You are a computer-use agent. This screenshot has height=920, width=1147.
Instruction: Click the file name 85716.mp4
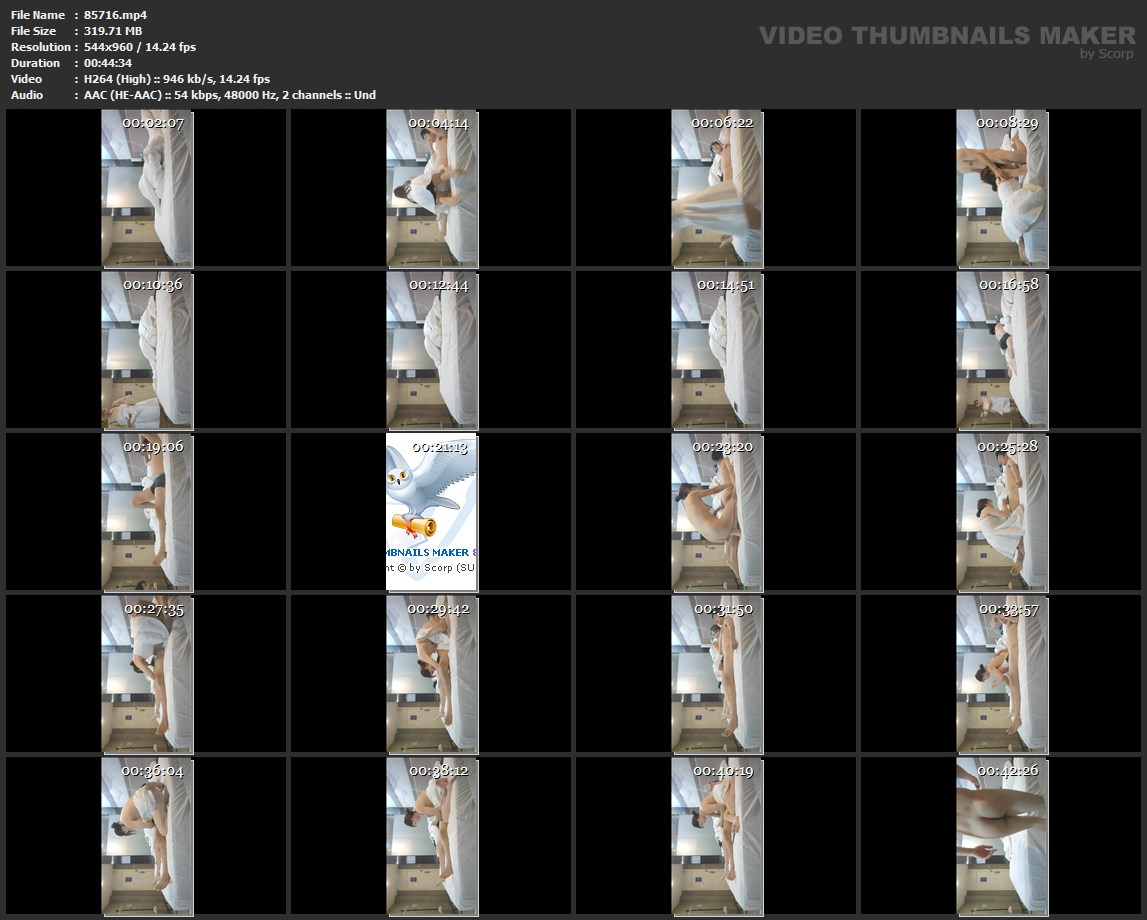(x=115, y=15)
